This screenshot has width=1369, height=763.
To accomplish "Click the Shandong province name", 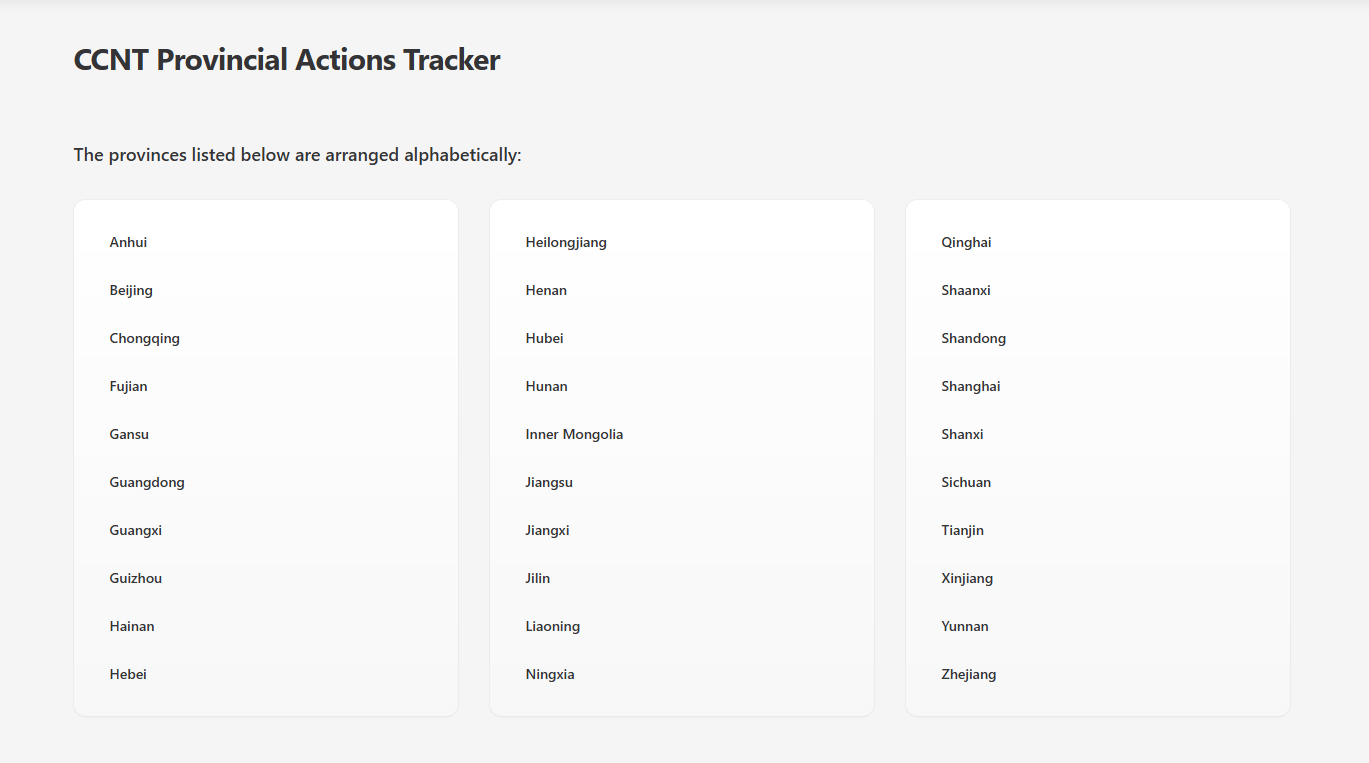I will (974, 338).
